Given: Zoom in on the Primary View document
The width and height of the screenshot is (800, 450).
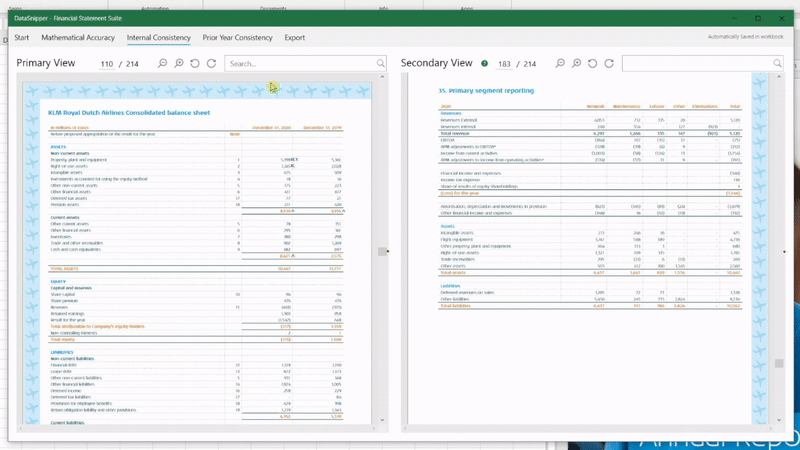Looking at the screenshot, I should click(179, 64).
